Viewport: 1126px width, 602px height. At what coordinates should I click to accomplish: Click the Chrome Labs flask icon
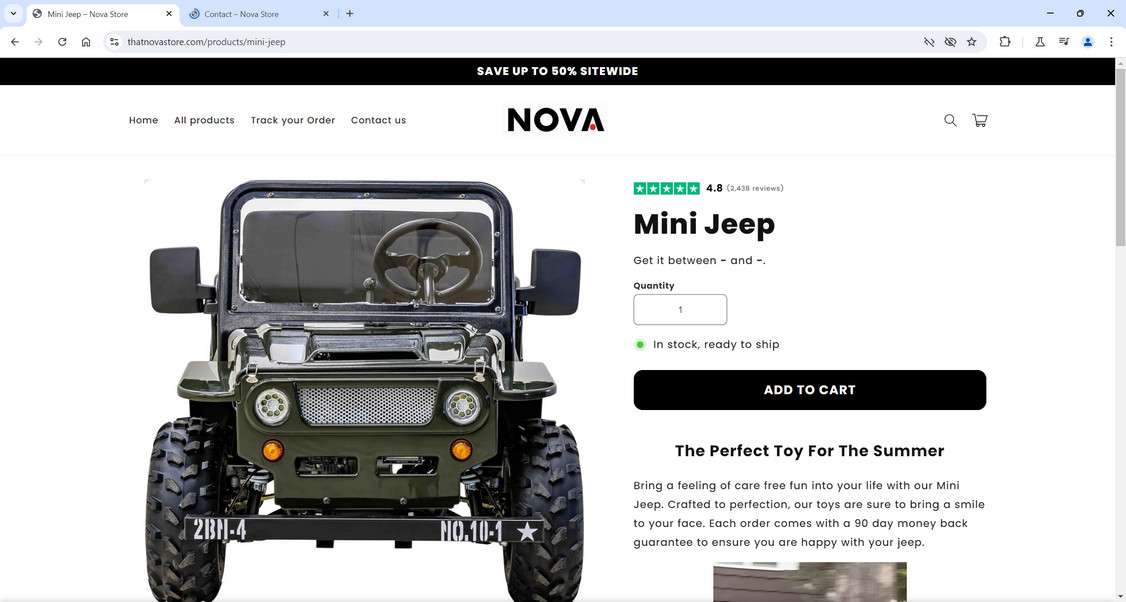coord(1040,42)
